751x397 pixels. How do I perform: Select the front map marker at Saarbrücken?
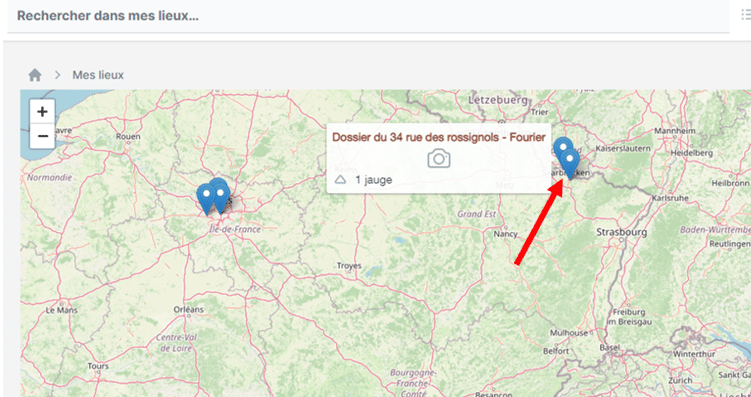pyautogui.click(x=570, y=164)
